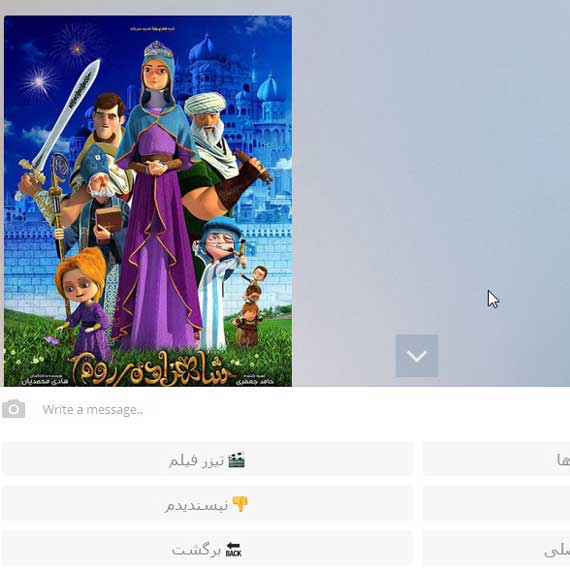Screen dimensions: 570x570
Task: Click the yellow thumbs-down icon
Action: pos(240,504)
